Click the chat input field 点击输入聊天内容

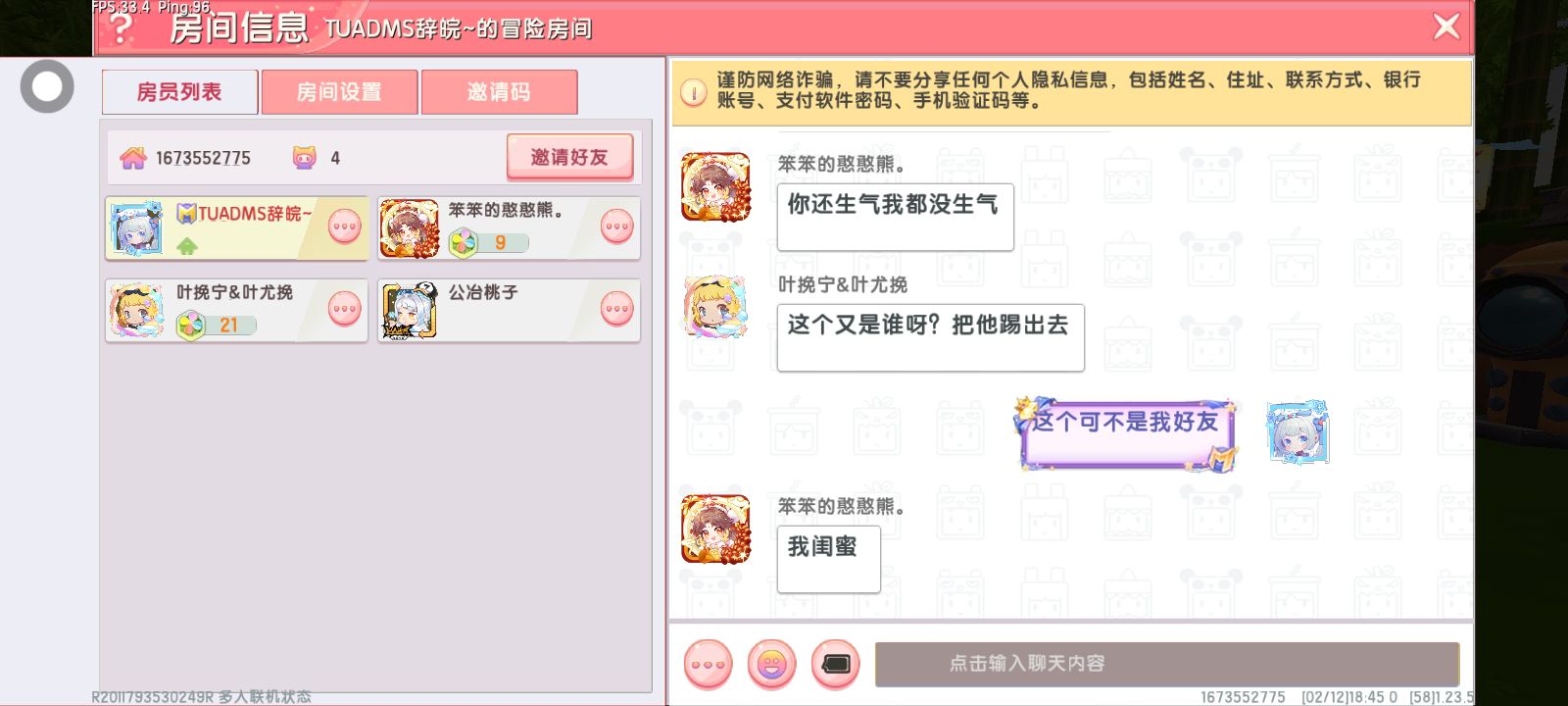click(1167, 664)
